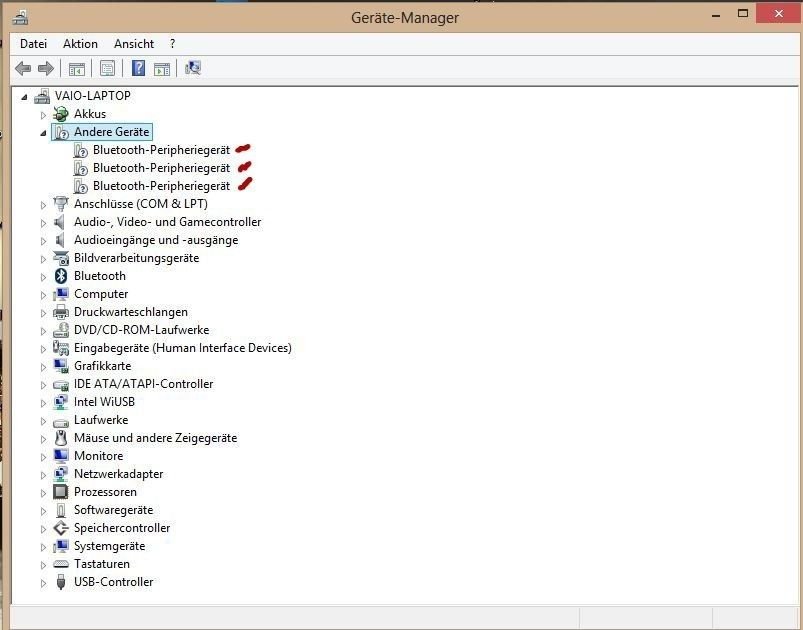
Task: Close the Geräte-Manager window
Action: (x=779, y=14)
